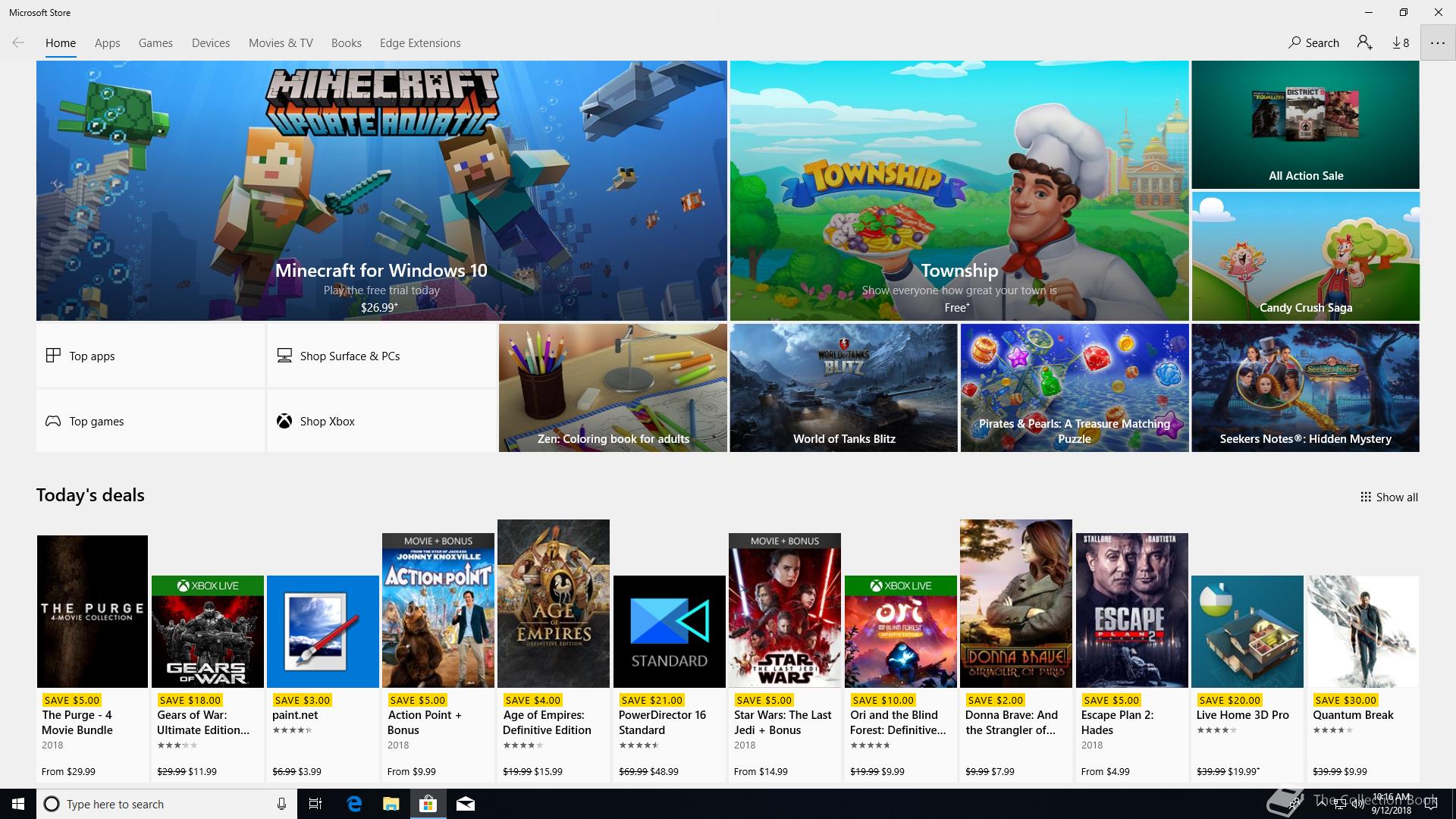The height and width of the screenshot is (819, 1456).
Task: Open the Action Point + Bonus movie
Action: [438, 657]
